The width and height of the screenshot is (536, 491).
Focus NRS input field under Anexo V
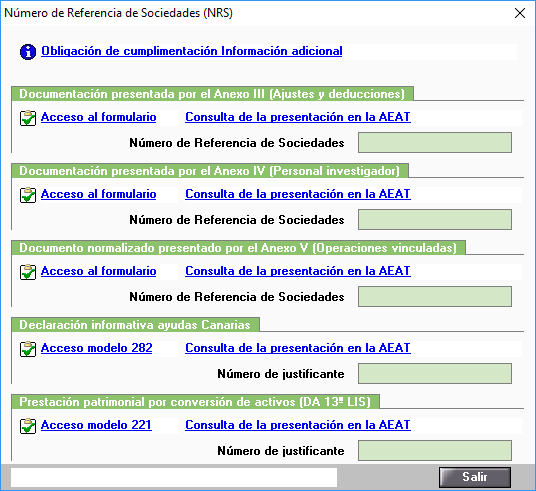click(x=435, y=296)
